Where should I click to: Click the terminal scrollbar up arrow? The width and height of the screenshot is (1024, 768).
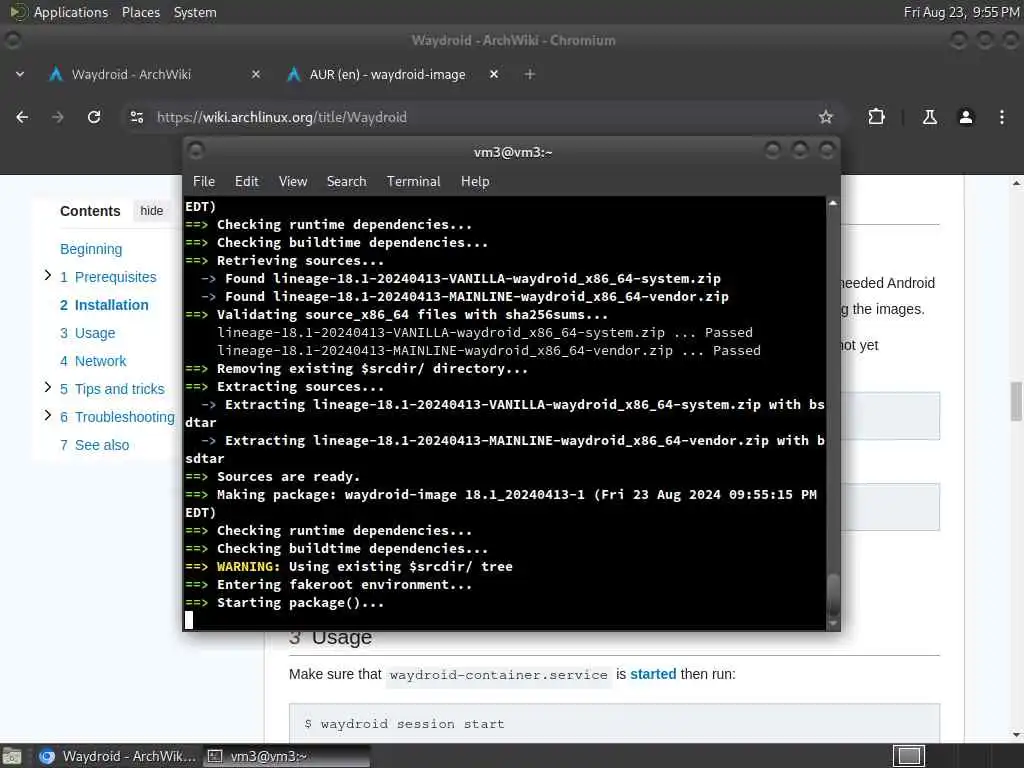pos(833,204)
